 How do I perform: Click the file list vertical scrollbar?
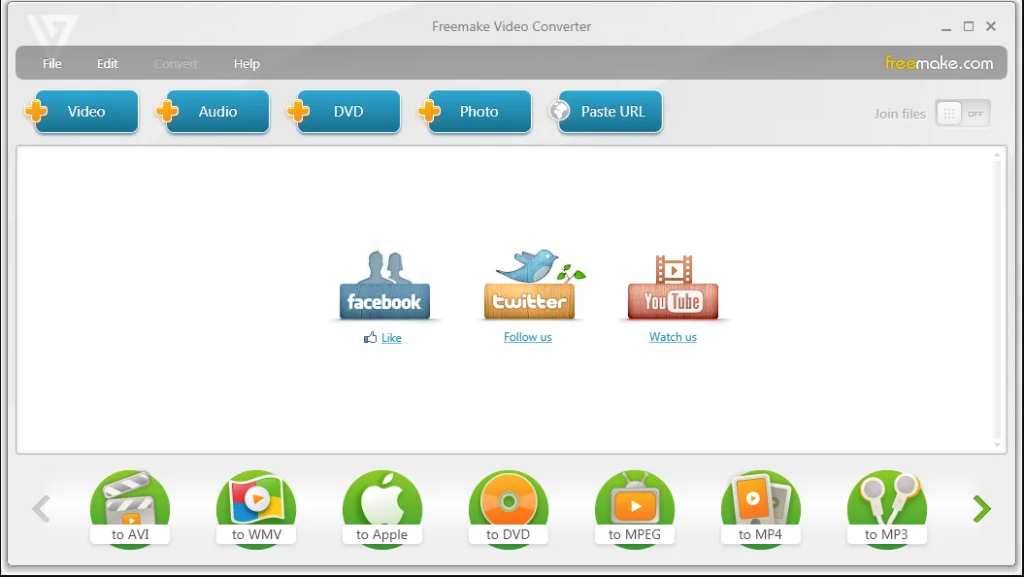(997, 300)
